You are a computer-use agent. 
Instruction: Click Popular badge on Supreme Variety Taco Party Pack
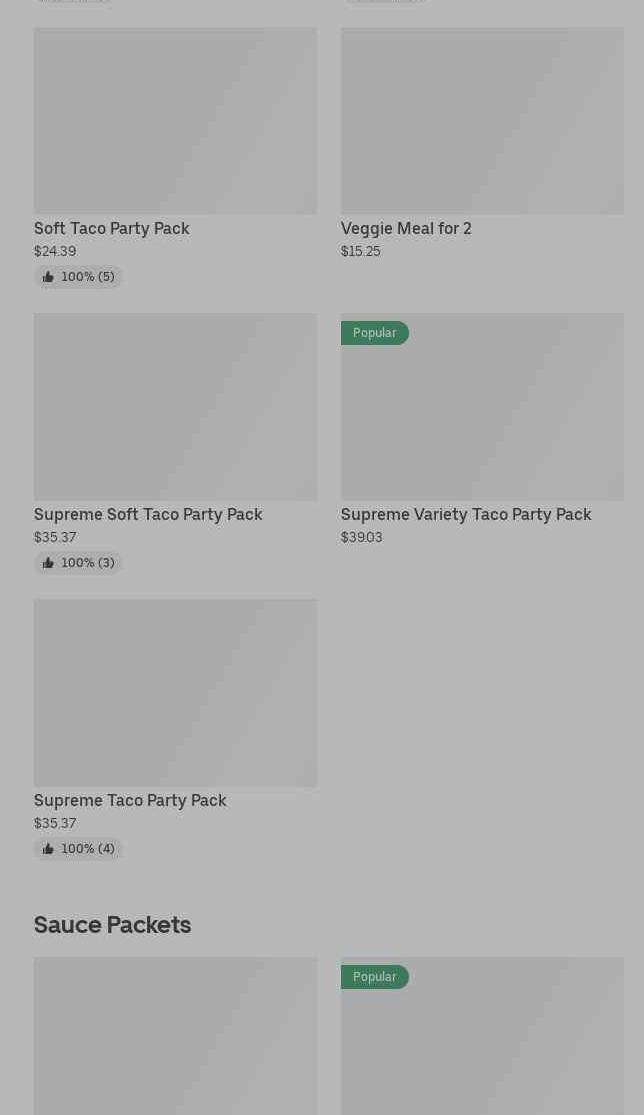pos(374,333)
